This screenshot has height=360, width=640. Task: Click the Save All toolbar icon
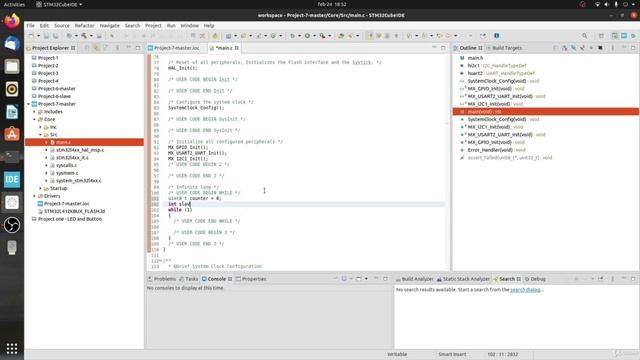[55, 36]
